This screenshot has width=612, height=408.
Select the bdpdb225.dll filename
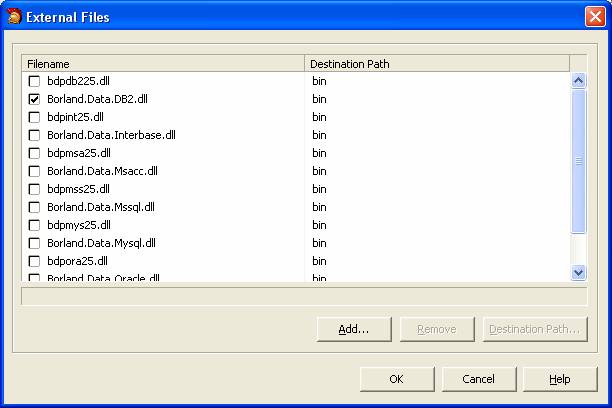click(78, 81)
